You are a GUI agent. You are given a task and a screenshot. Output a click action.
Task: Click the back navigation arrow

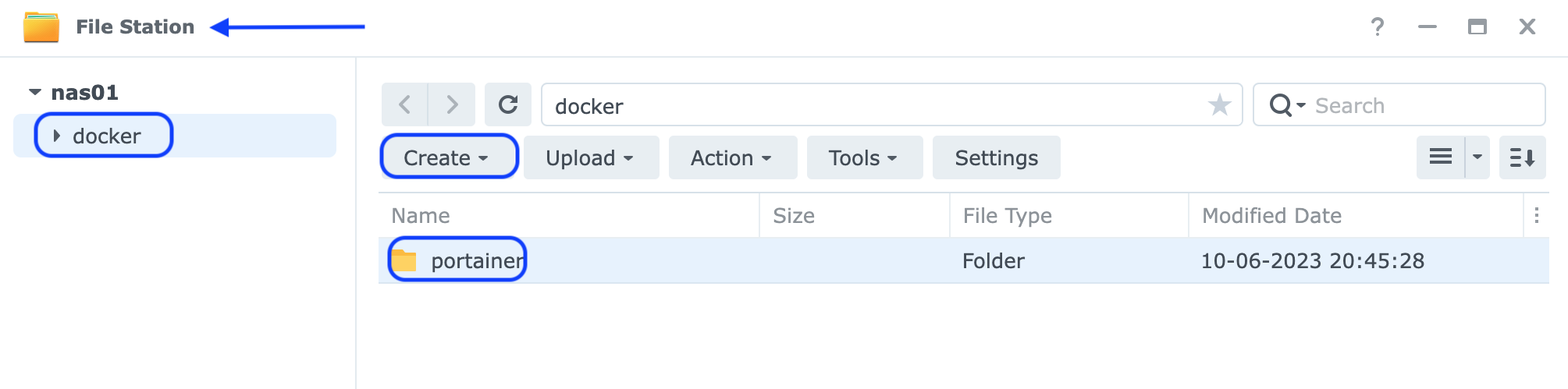point(404,104)
